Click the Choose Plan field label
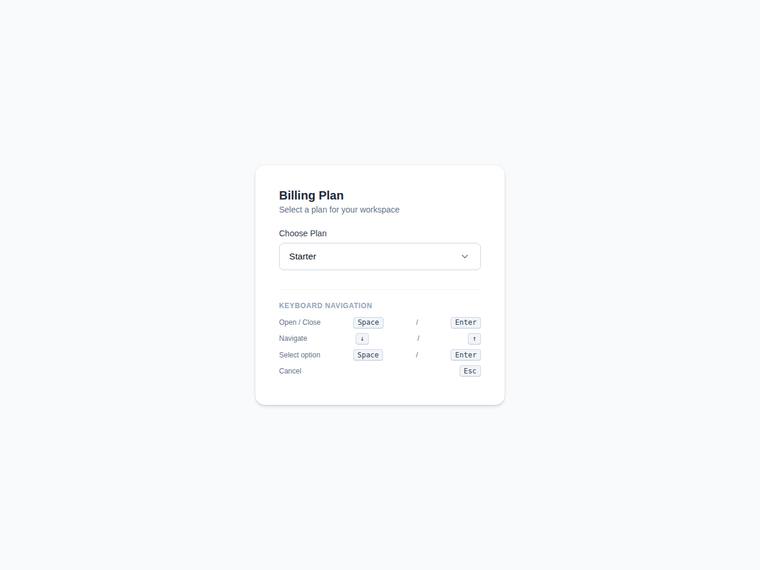 [302, 233]
